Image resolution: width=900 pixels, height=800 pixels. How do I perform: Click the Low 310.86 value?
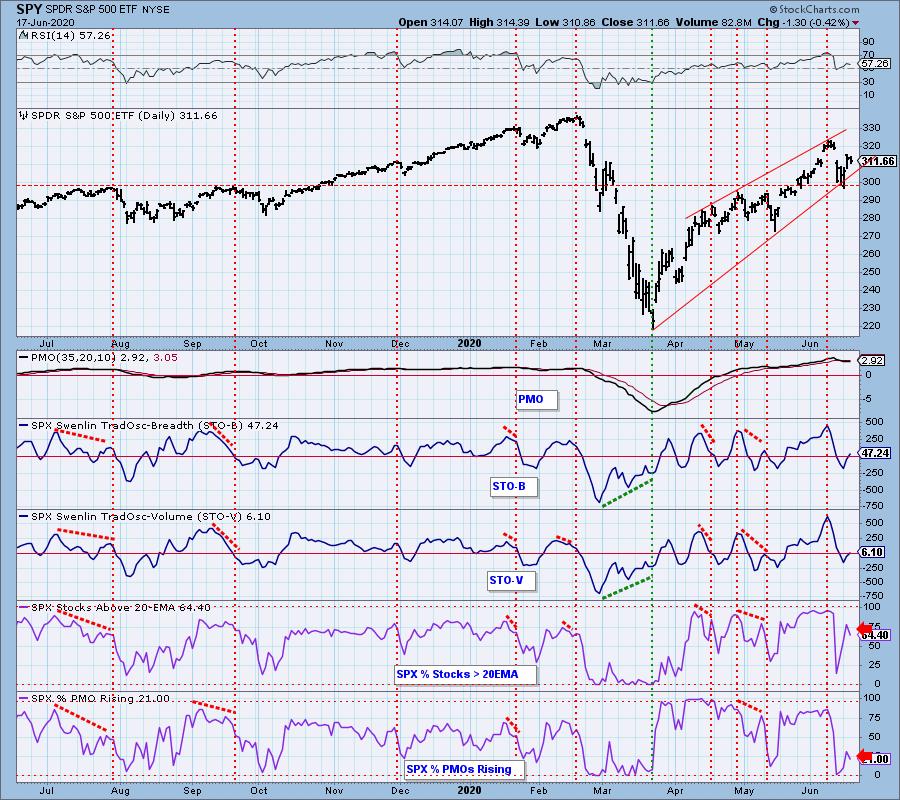pyautogui.click(x=566, y=22)
